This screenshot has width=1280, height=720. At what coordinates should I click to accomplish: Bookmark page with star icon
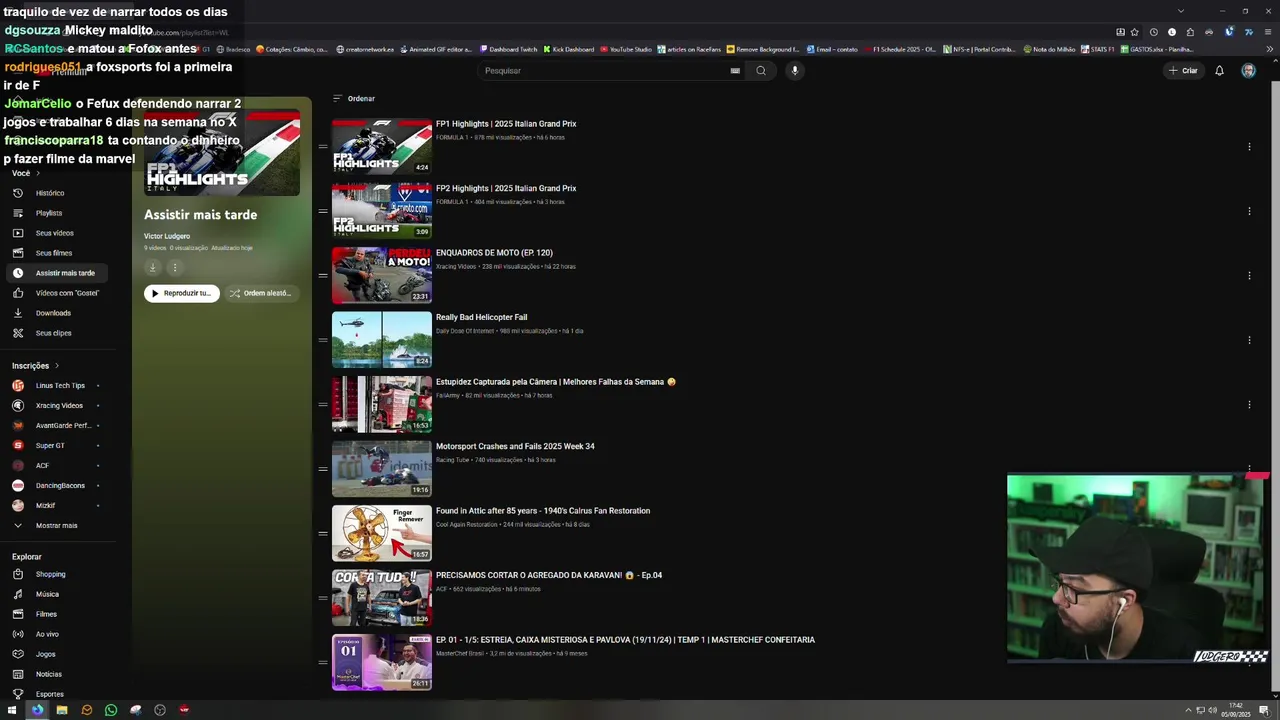(1134, 32)
